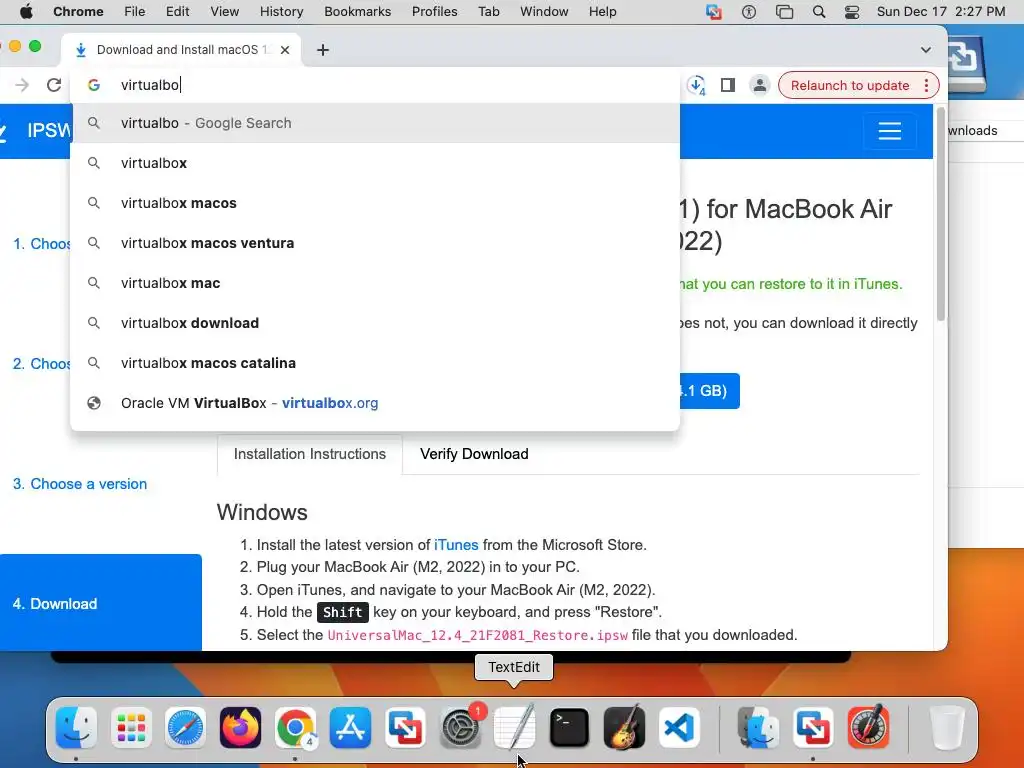Click the date and time in menu bar
The width and height of the screenshot is (1024, 768).
point(941,12)
